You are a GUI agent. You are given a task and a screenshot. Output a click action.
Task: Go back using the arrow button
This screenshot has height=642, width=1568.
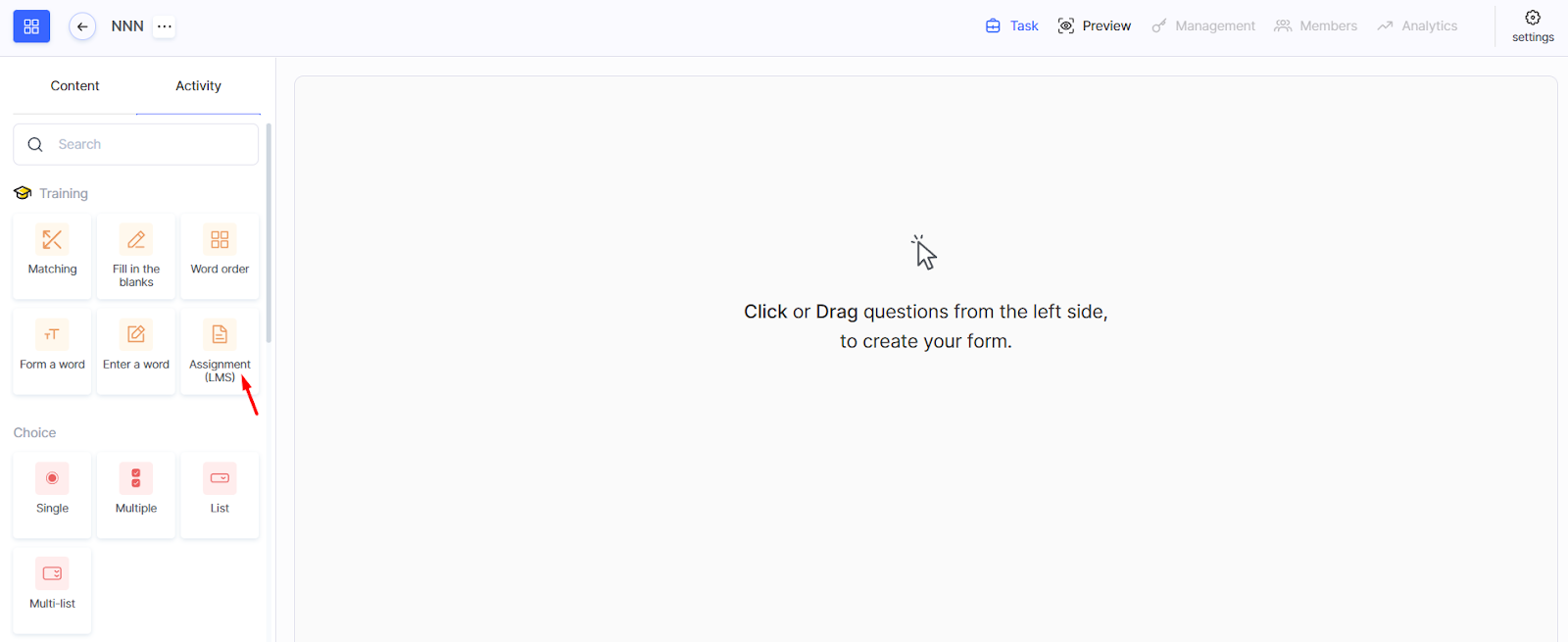point(82,26)
